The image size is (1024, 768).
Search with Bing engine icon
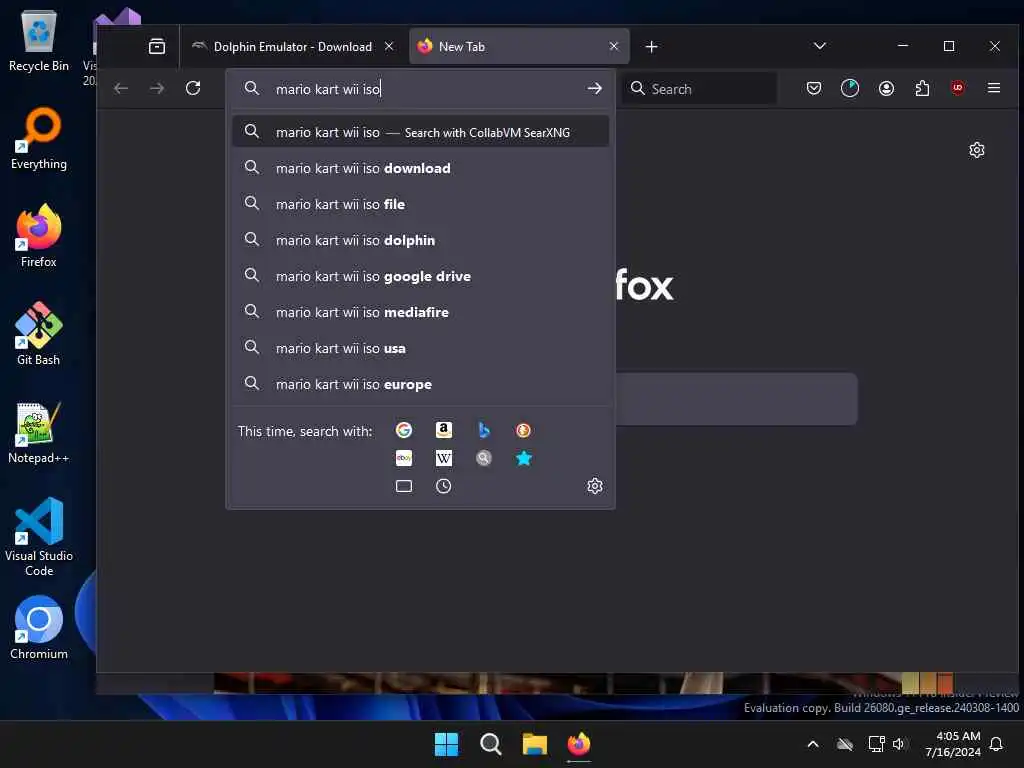click(483, 430)
